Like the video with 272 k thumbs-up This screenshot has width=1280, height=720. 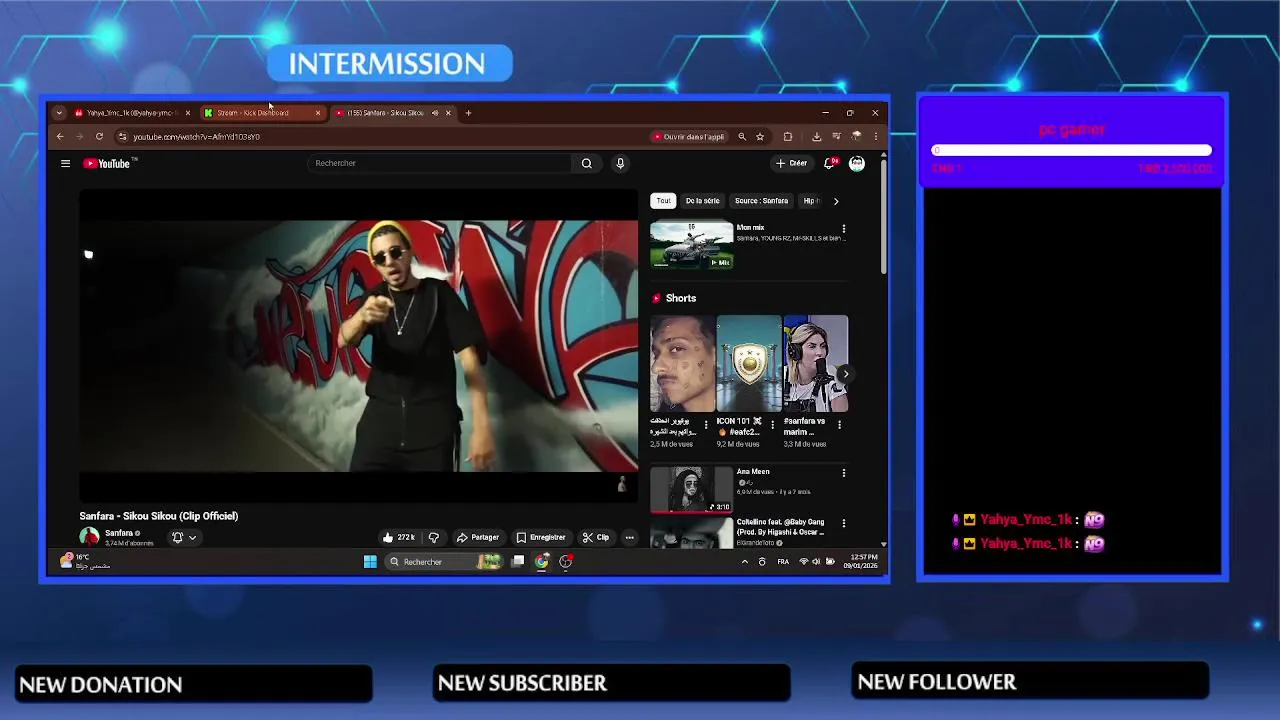398,537
